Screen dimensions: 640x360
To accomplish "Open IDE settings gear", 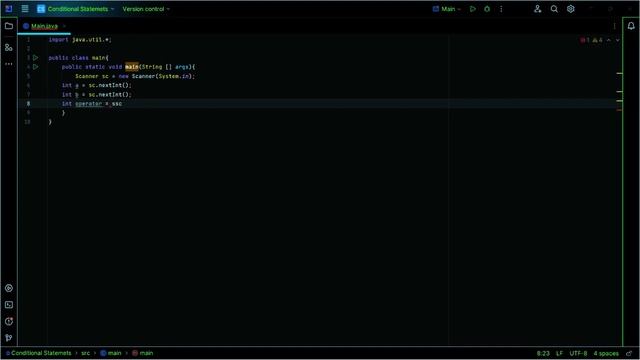I will 571,9.
